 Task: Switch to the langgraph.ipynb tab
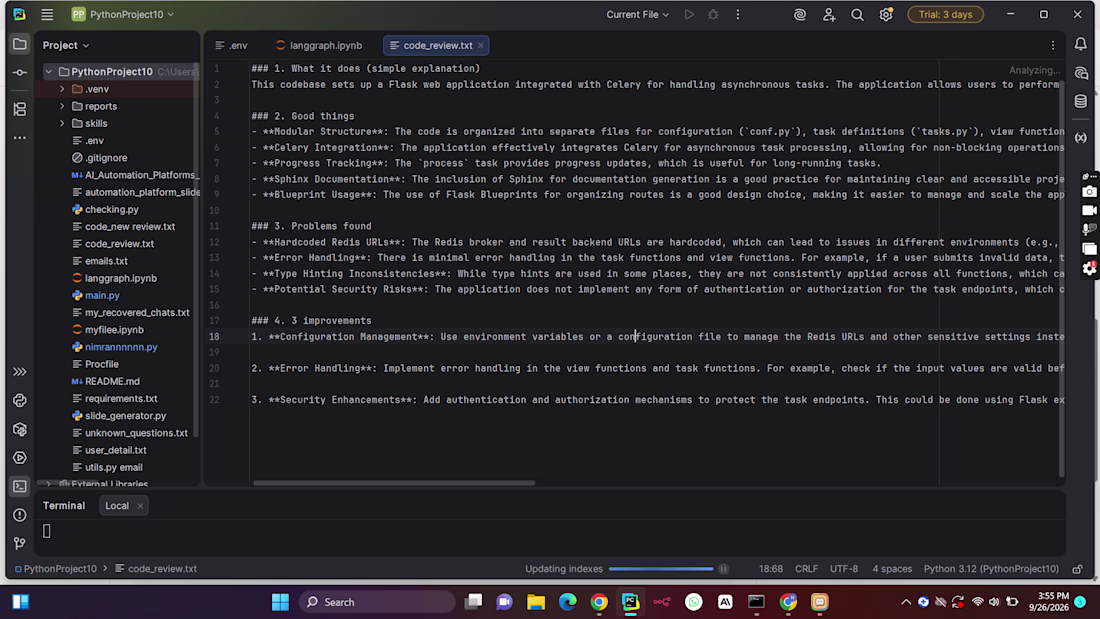click(x=319, y=45)
